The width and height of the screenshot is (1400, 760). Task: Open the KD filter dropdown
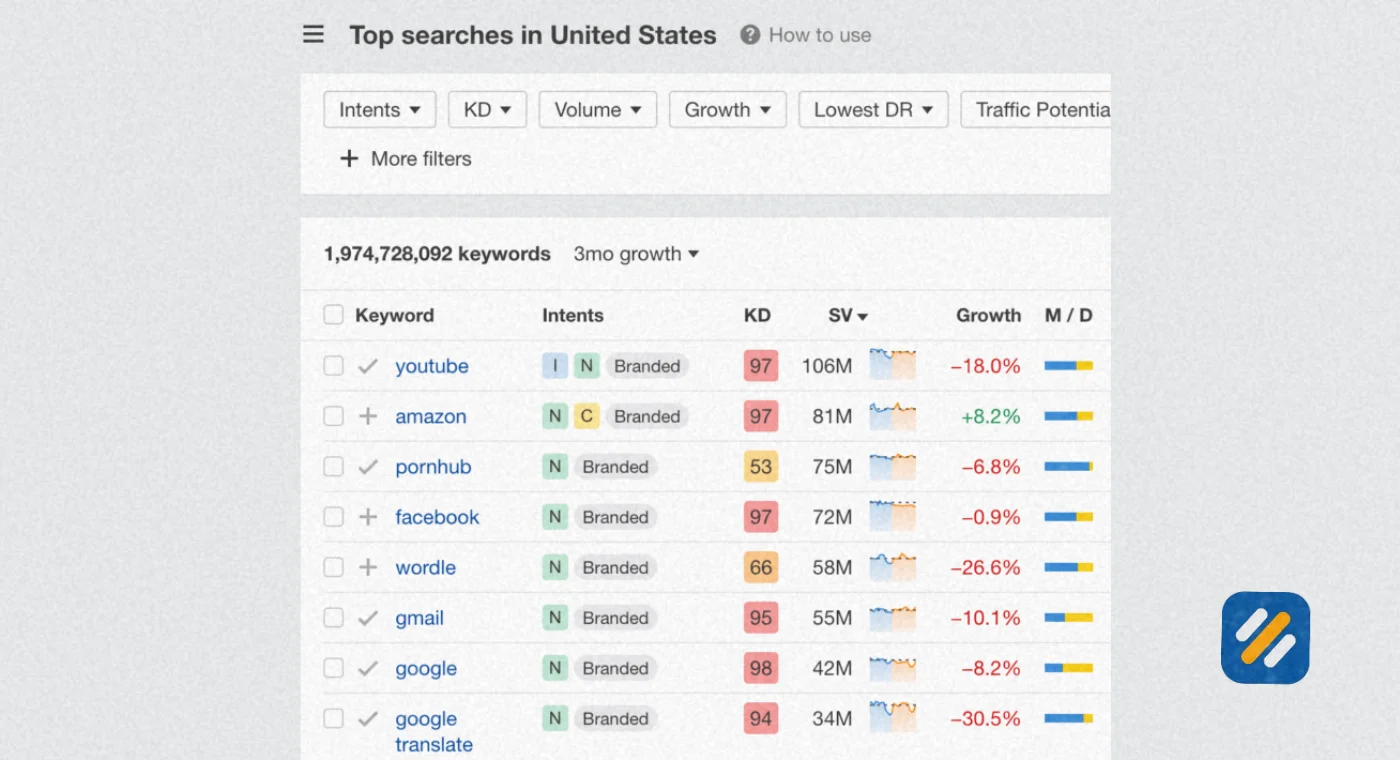487,110
